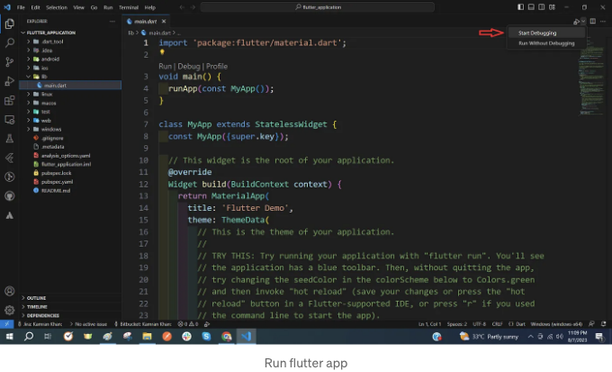The width and height of the screenshot is (612, 372).
Task: Open the Source Control view
Action: (9, 62)
